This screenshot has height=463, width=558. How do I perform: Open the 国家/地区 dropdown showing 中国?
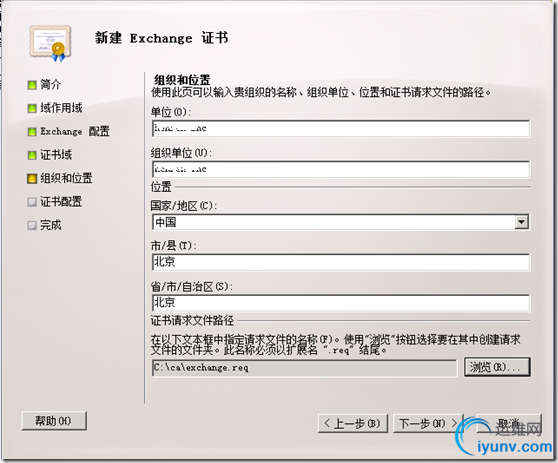[341, 222]
